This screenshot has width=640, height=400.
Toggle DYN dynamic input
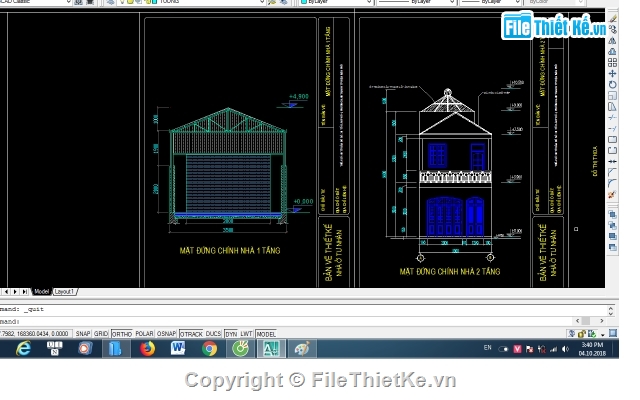231,334
